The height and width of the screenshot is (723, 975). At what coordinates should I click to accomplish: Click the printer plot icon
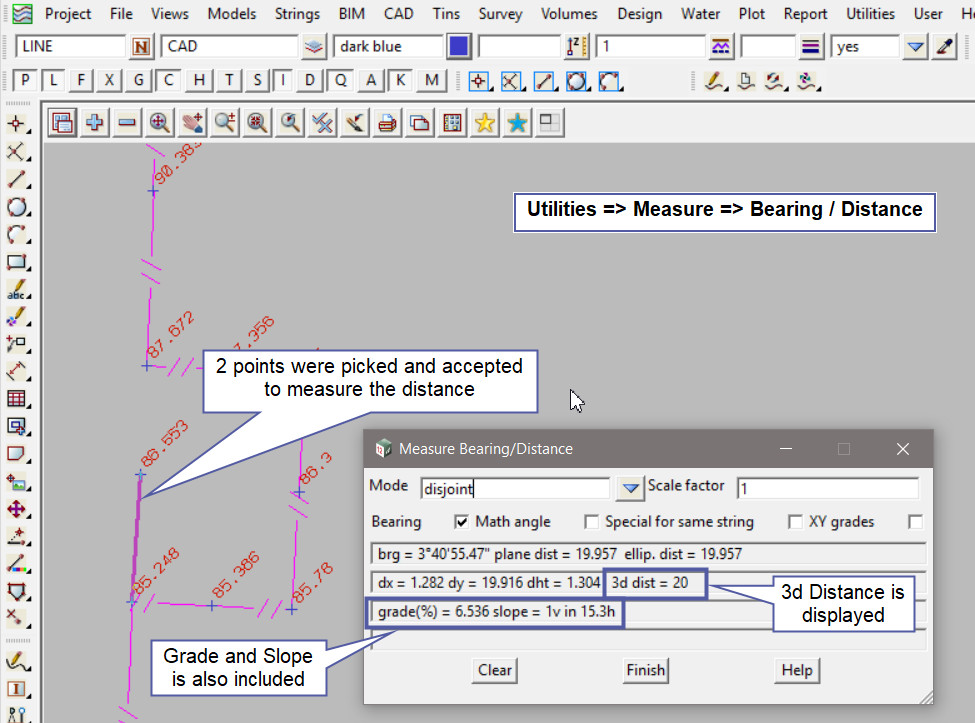pos(388,123)
